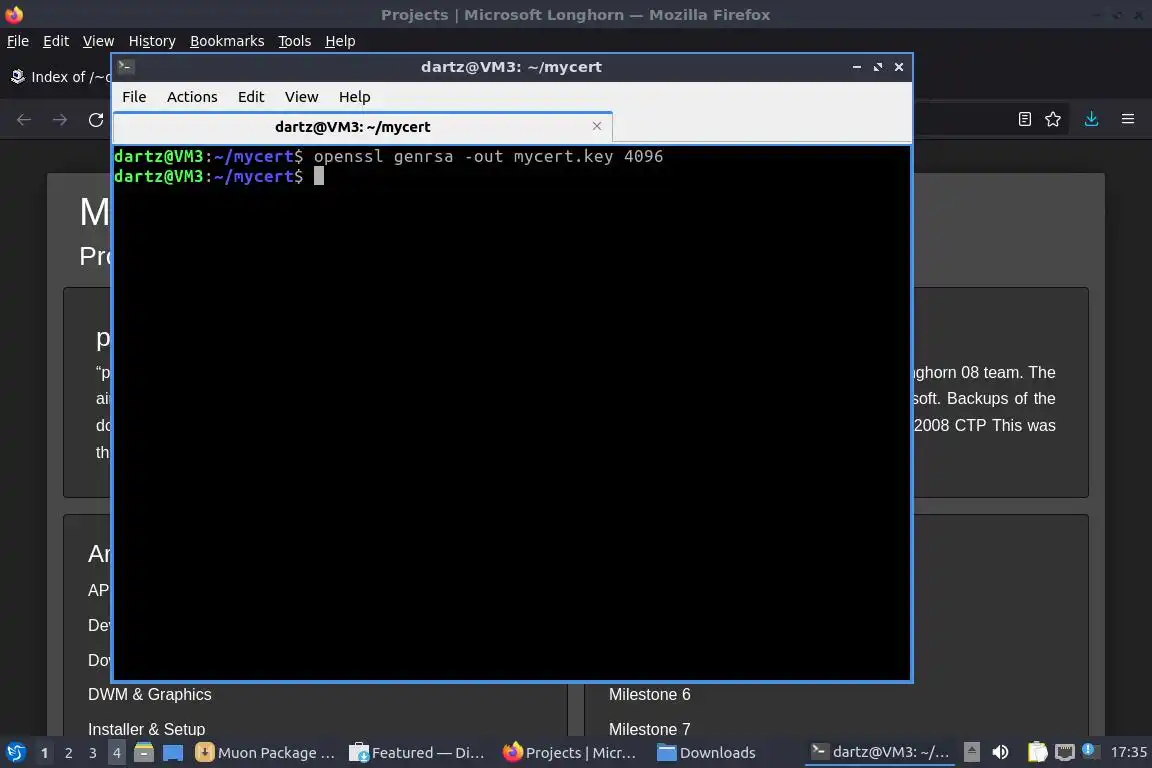This screenshot has height=768, width=1152.
Task: Open the volume control tray icon
Action: [1000, 752]
